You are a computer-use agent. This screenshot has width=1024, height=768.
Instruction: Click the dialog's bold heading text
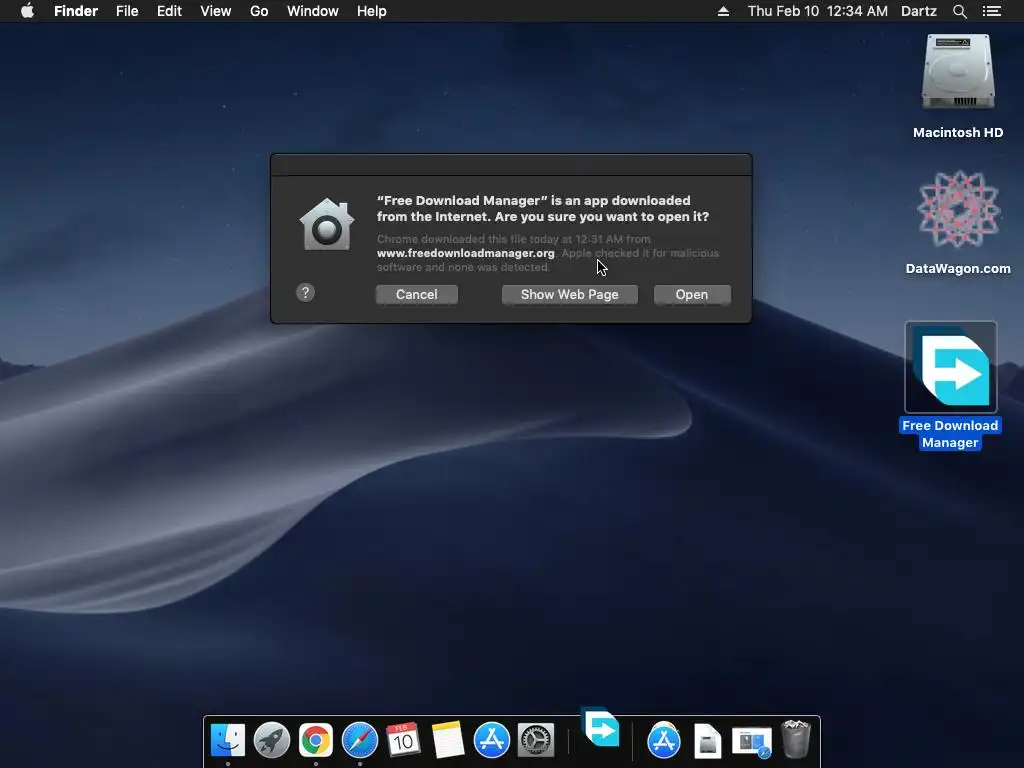point(543,208)
